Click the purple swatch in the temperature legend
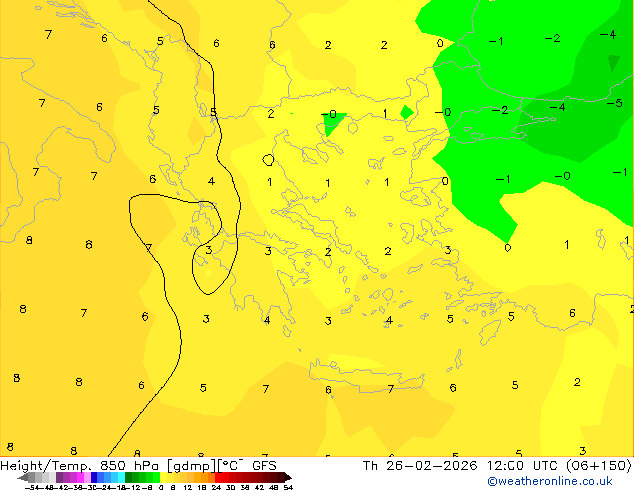Image resolution: width=634 pixels, height=490 pixels. coord(59,477)
